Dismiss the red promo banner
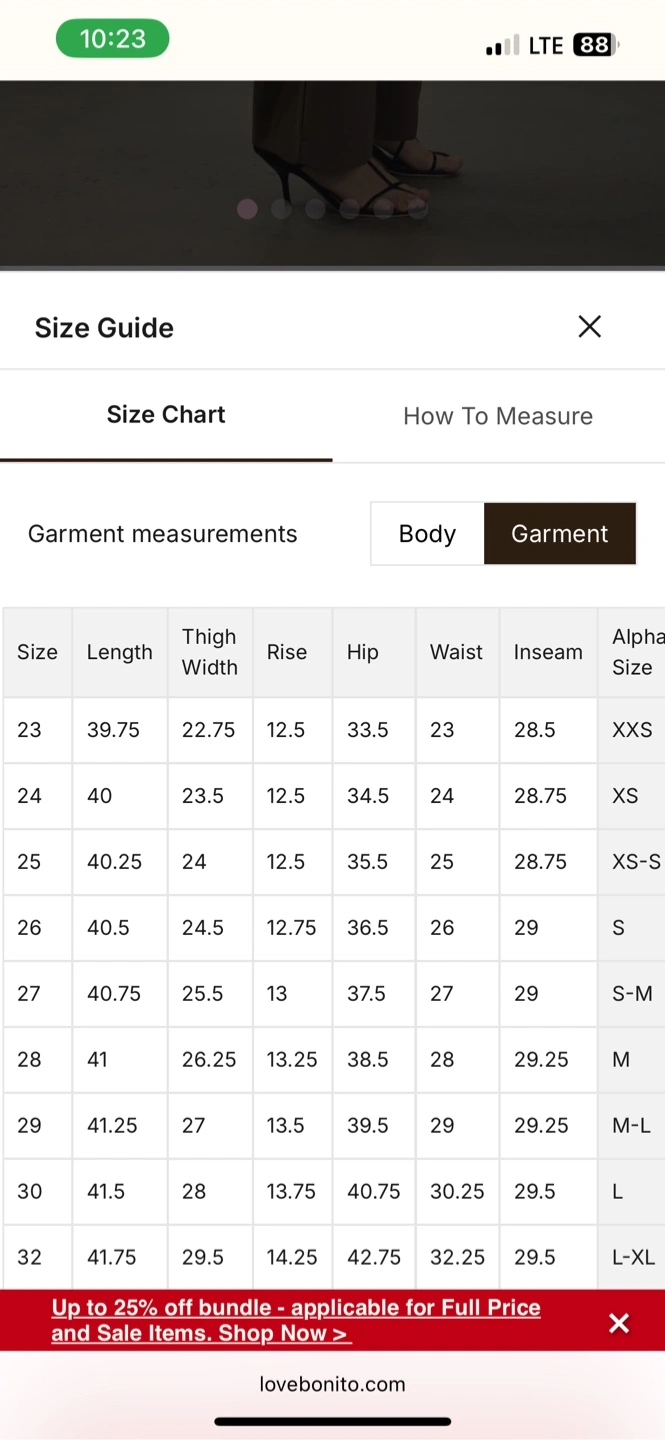 tap(619, 1323)
